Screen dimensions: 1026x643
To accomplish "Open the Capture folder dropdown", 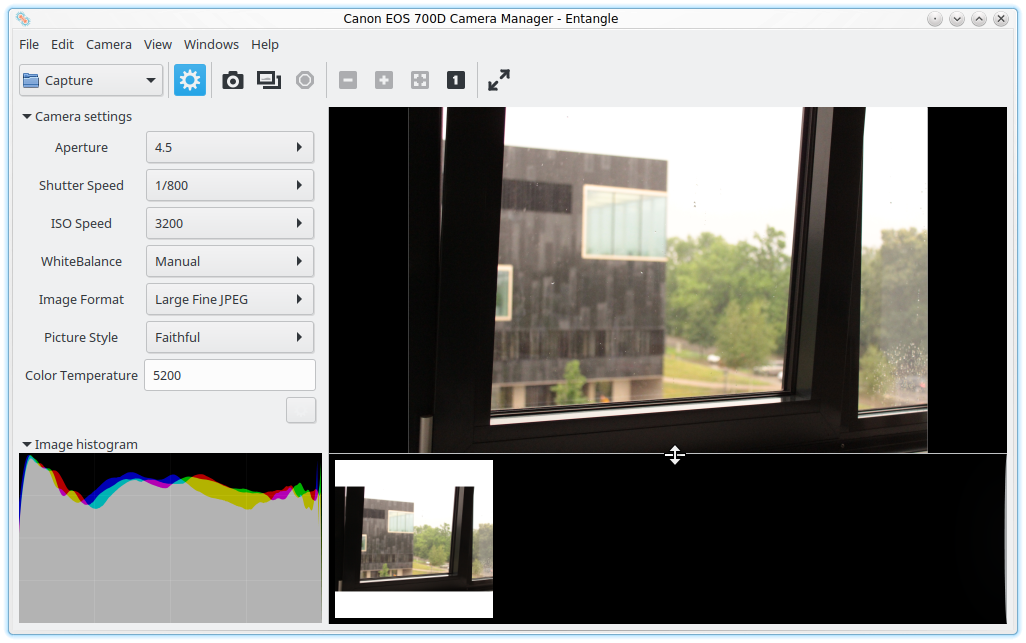I will [91, 81].
